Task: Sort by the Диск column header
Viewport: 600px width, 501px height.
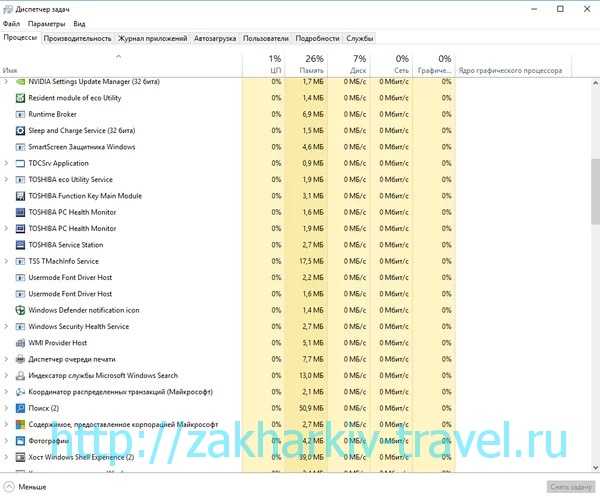Action: tap(349, 64)
